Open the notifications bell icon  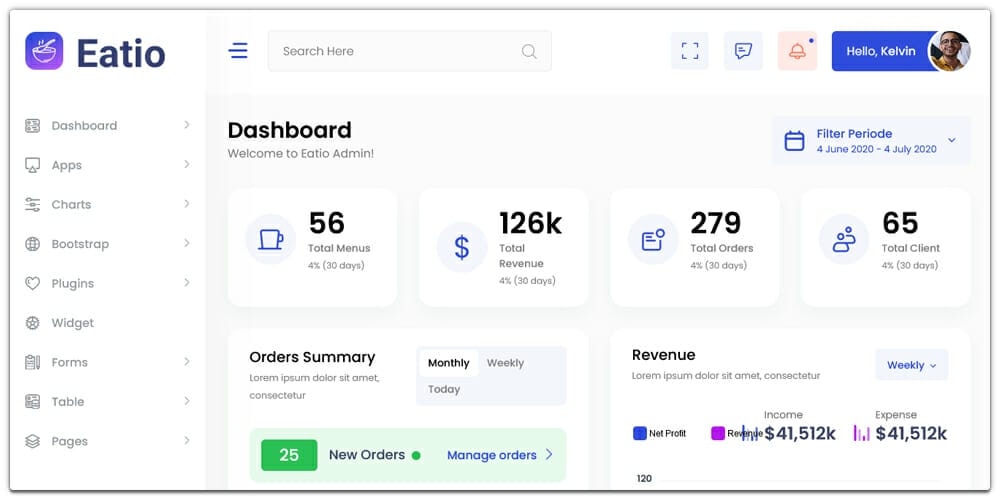797,51
